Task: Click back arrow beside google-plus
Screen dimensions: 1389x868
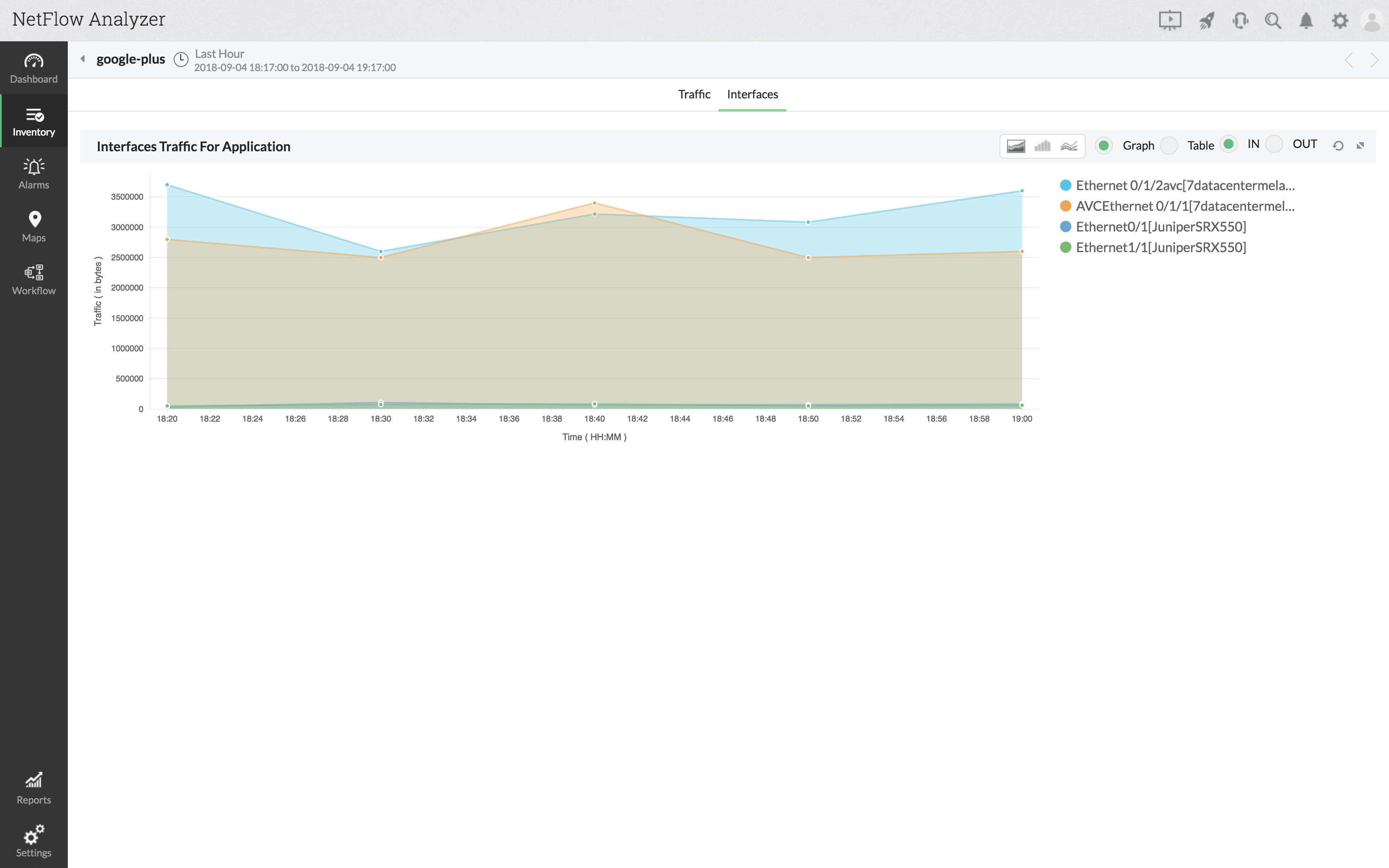Action: [x=83, y=59]
